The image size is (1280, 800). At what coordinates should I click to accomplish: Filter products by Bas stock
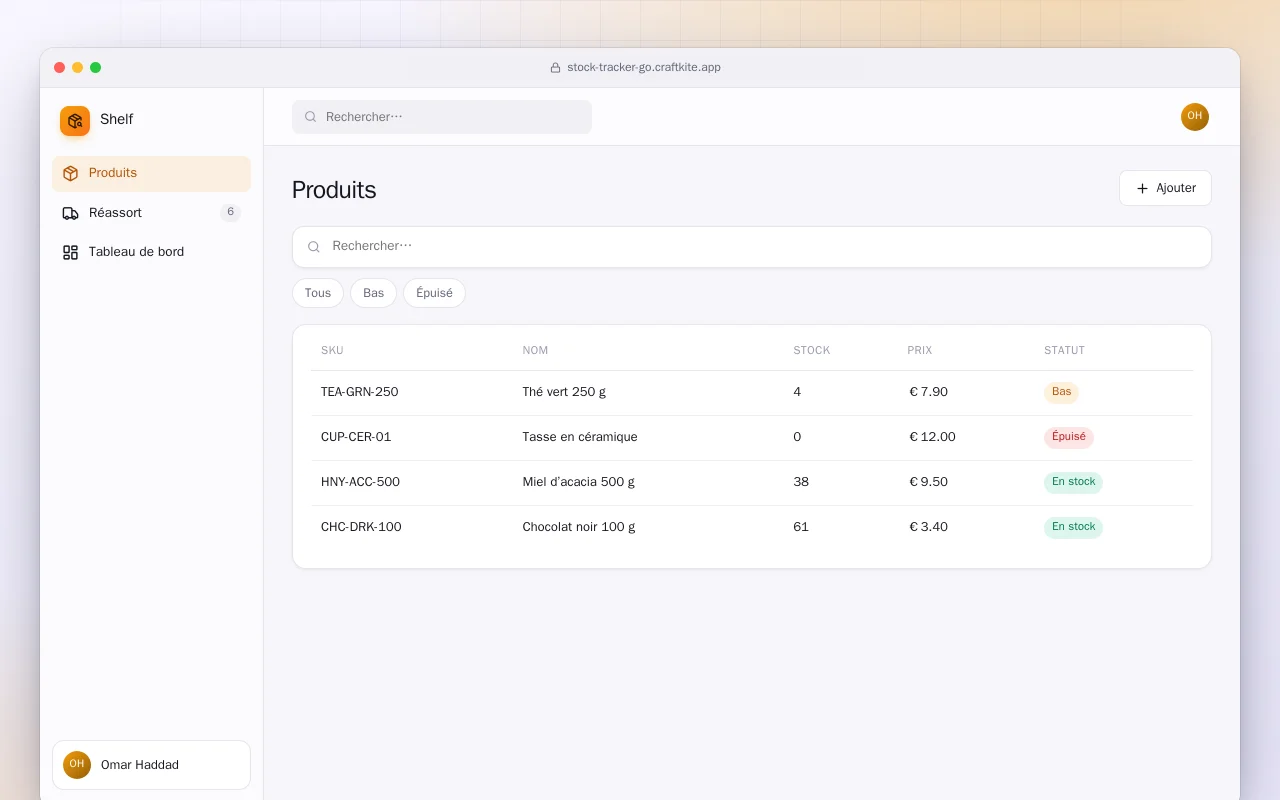point(373,293)
